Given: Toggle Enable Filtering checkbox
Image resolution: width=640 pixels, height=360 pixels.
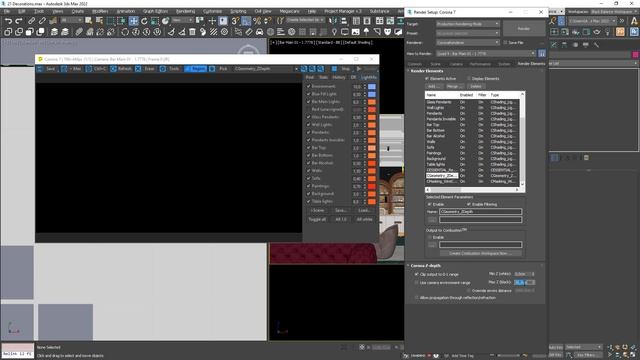Looking at the screenshot, I should pyautogui.click(x=469, y=204).
